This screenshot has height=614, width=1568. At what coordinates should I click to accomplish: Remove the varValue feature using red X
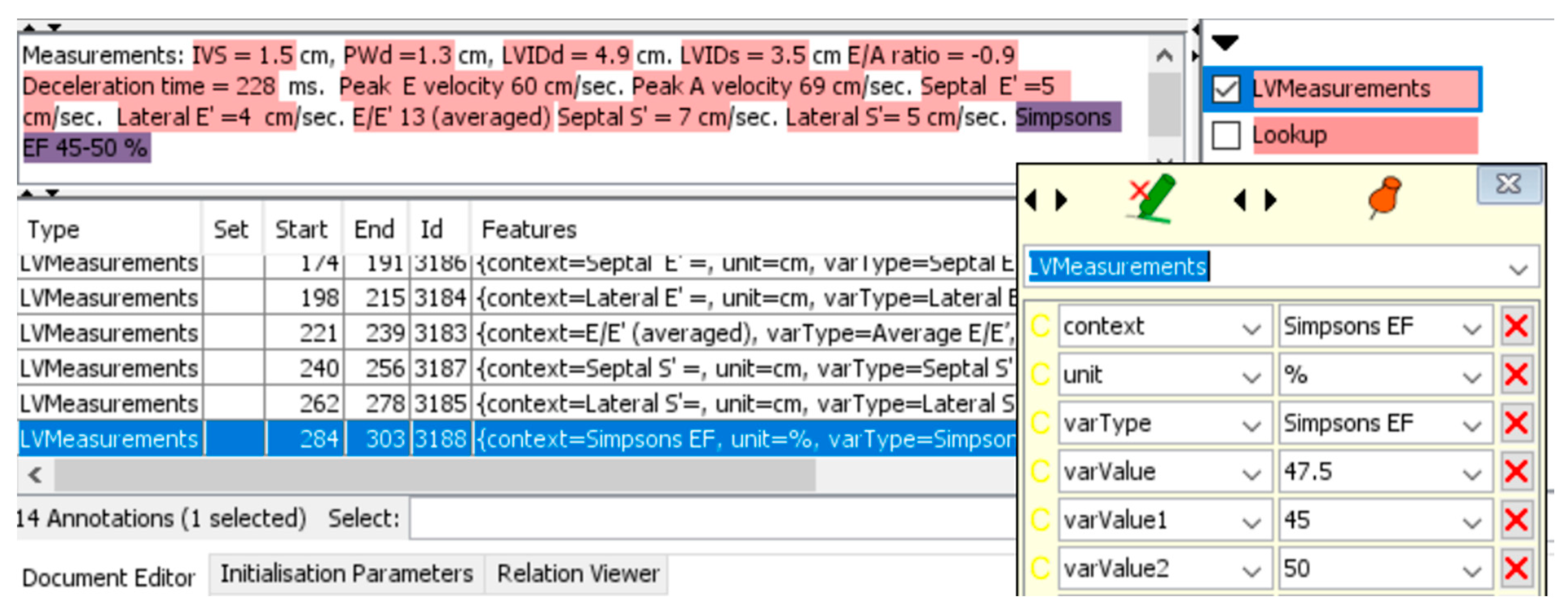(x=1516, y=472)
